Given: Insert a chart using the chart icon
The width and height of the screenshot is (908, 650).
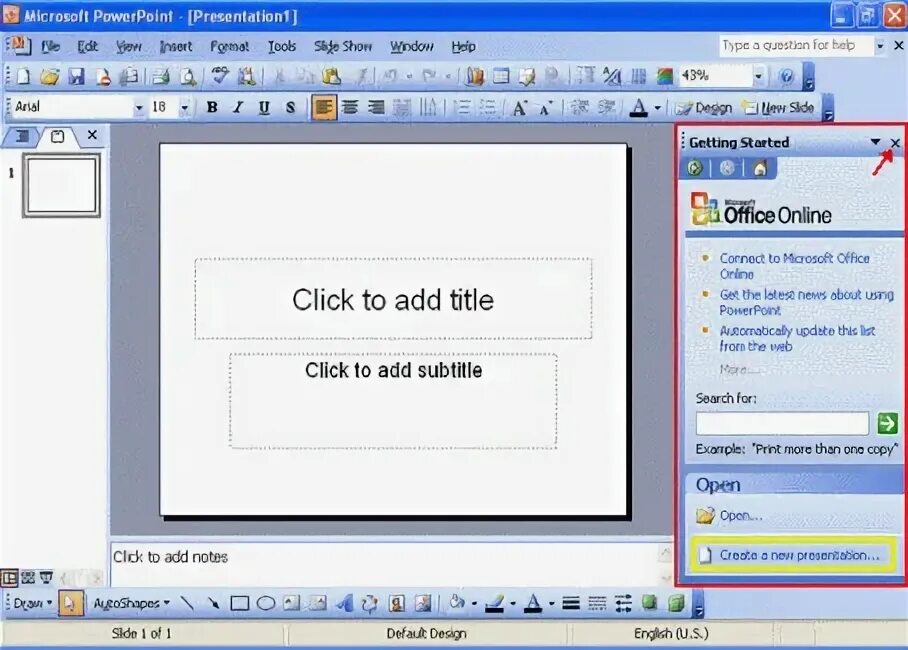Looking at the screenshot, I should pos(474,76).
